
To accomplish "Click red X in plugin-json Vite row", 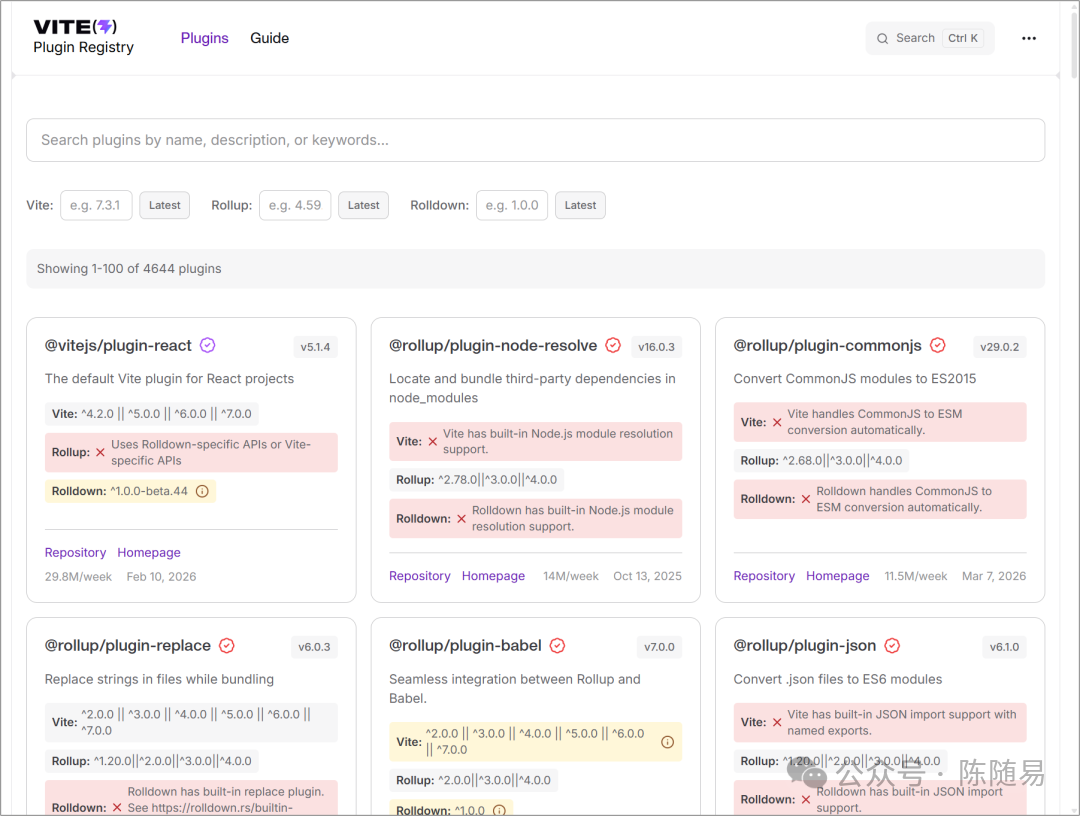I will (777, 722).
